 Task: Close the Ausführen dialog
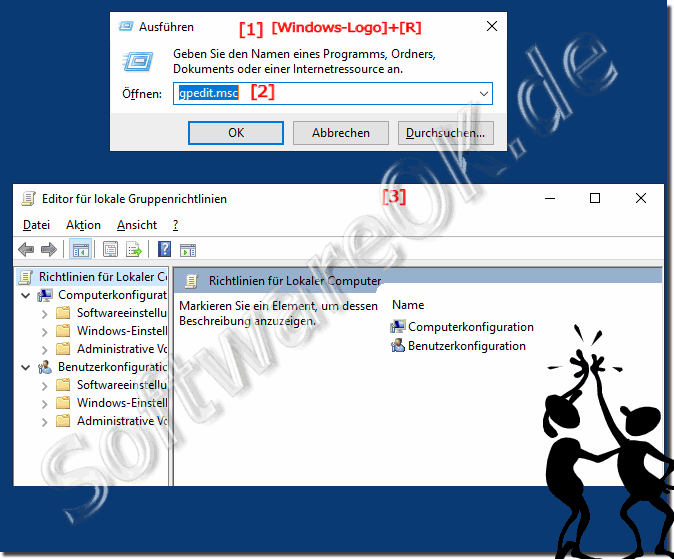(x=492, y=26)
